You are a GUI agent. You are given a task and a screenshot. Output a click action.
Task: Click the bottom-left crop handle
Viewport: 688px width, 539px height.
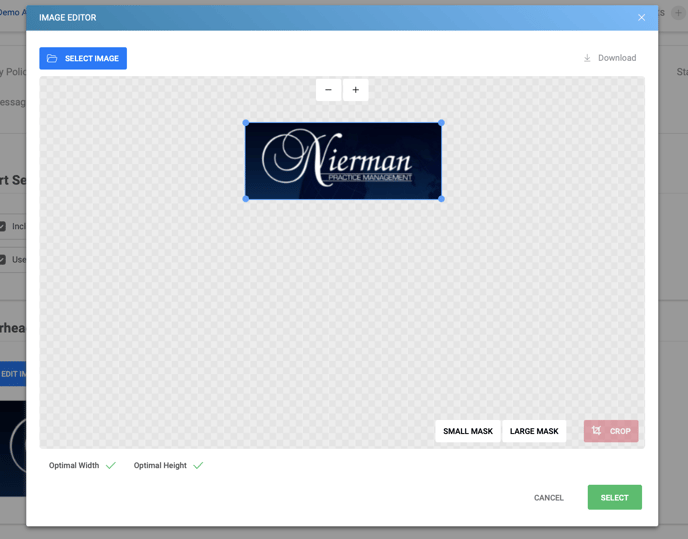[246, 199]
